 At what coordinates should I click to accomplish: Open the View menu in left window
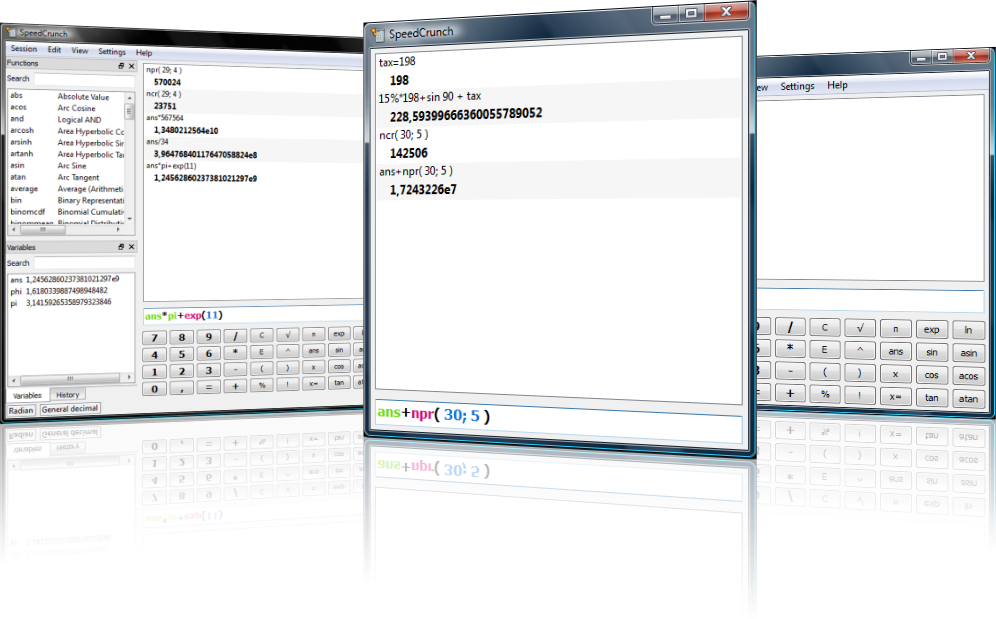[x=79, y=50]
